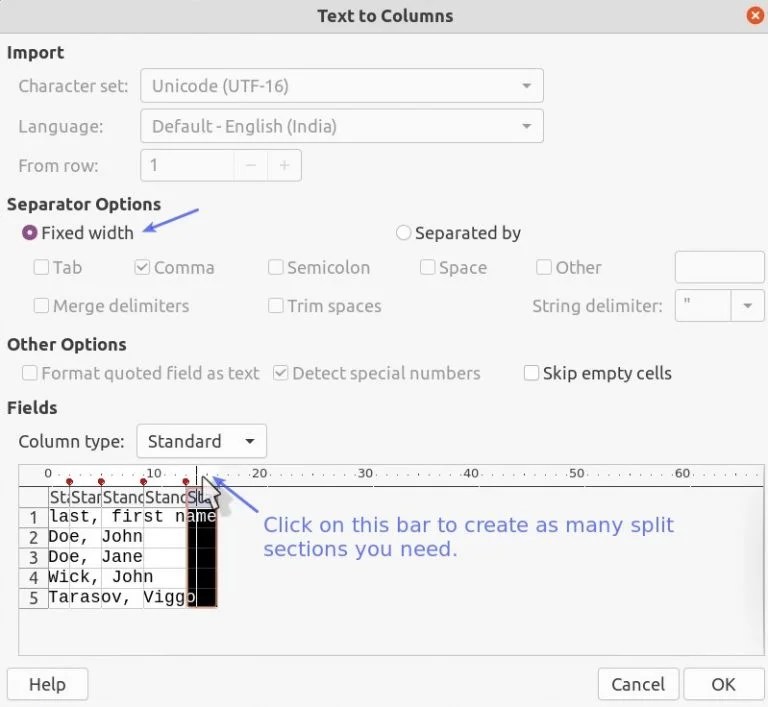Decrease the From row value

tap(251, 166)
